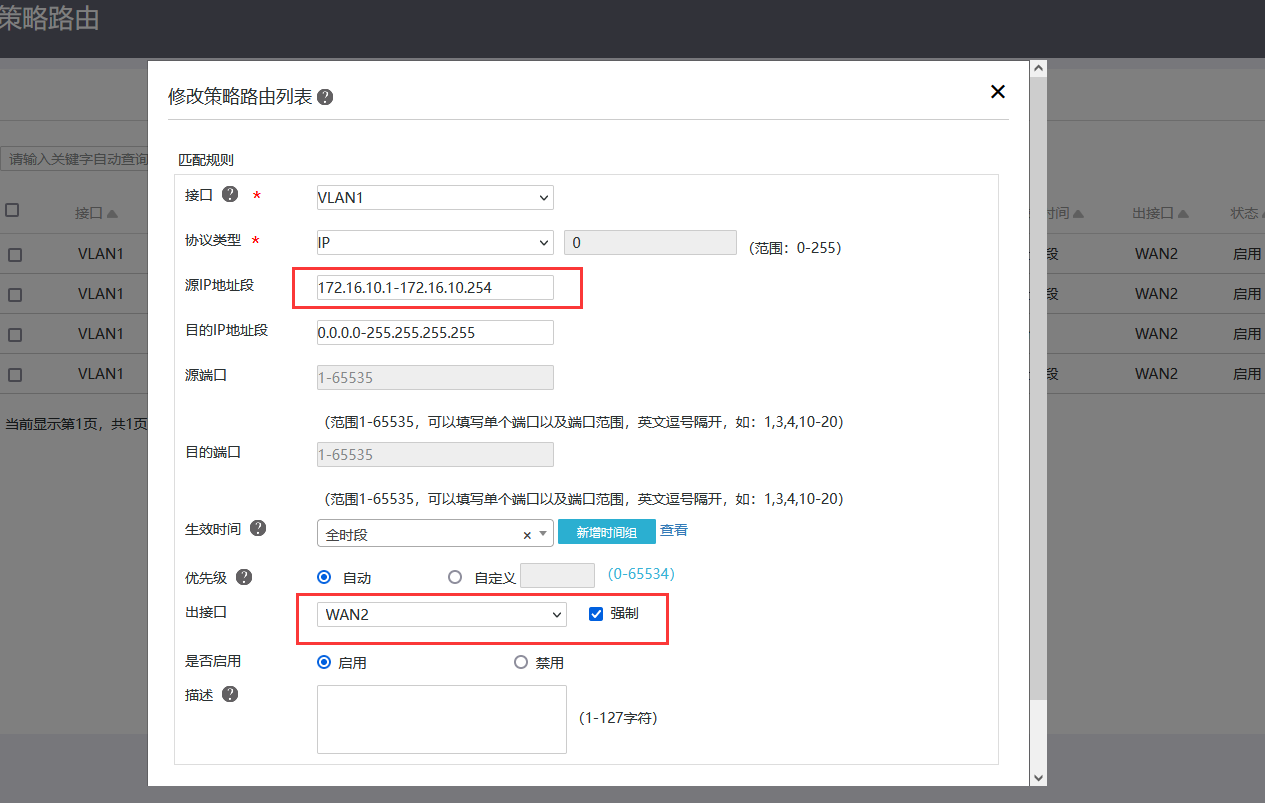Toggle the 强制 checkbox
This screenshot has height=803, width=1265.
[x=596, y=614]
